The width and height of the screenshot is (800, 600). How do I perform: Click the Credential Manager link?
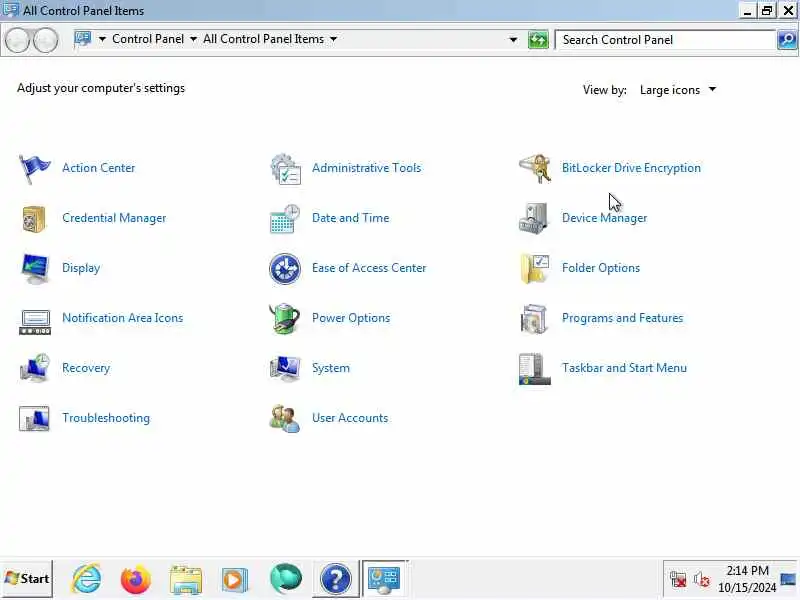(114, 218)
